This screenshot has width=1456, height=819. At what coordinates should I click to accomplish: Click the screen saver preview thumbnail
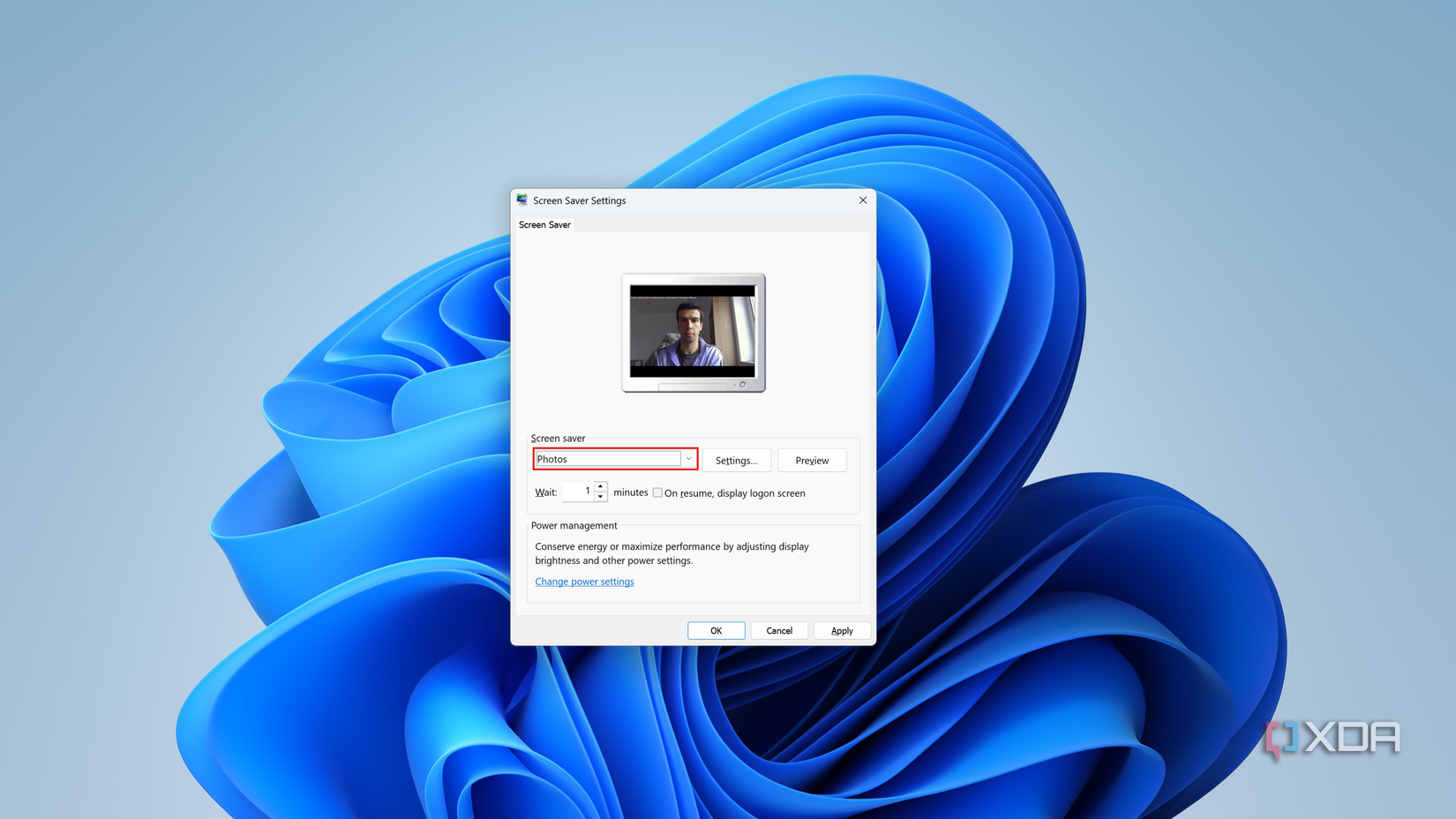coord(693,333)
